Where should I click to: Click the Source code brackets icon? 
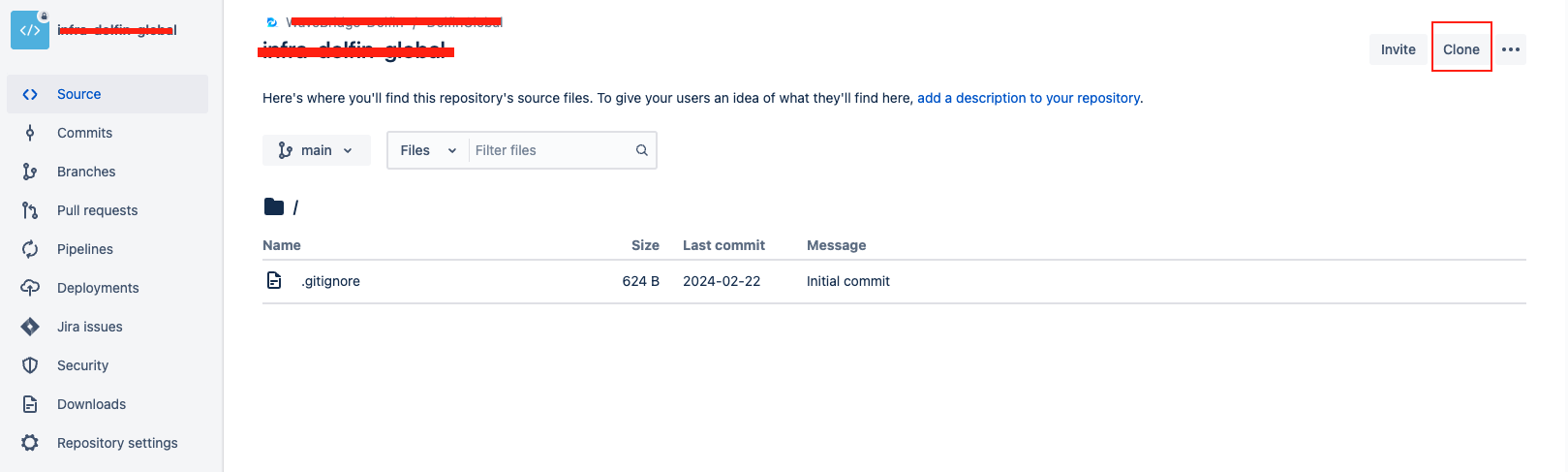tap(30, 94)
